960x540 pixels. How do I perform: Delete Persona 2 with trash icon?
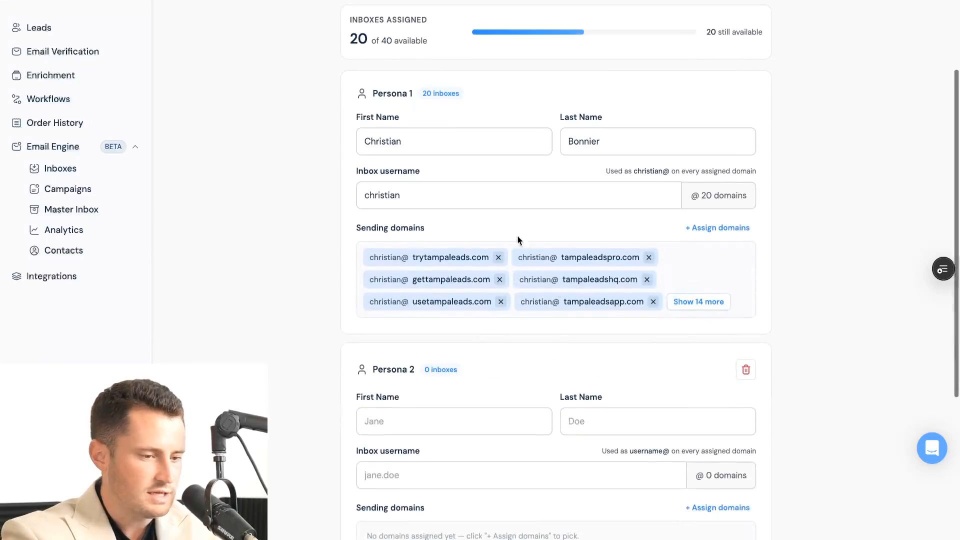(x=746, y=370)
